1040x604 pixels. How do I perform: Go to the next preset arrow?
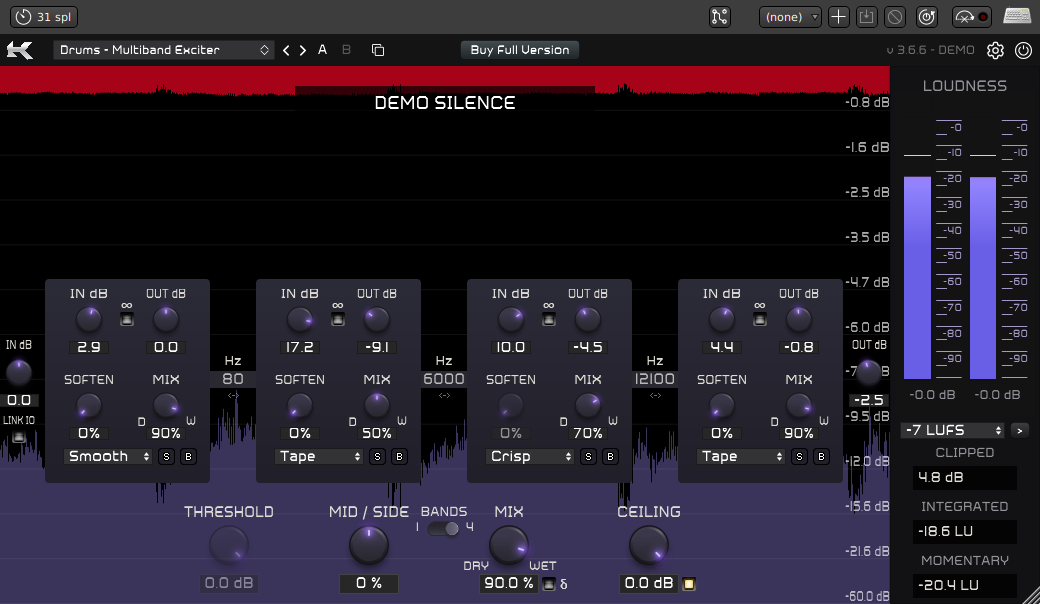tap(303, 50)
